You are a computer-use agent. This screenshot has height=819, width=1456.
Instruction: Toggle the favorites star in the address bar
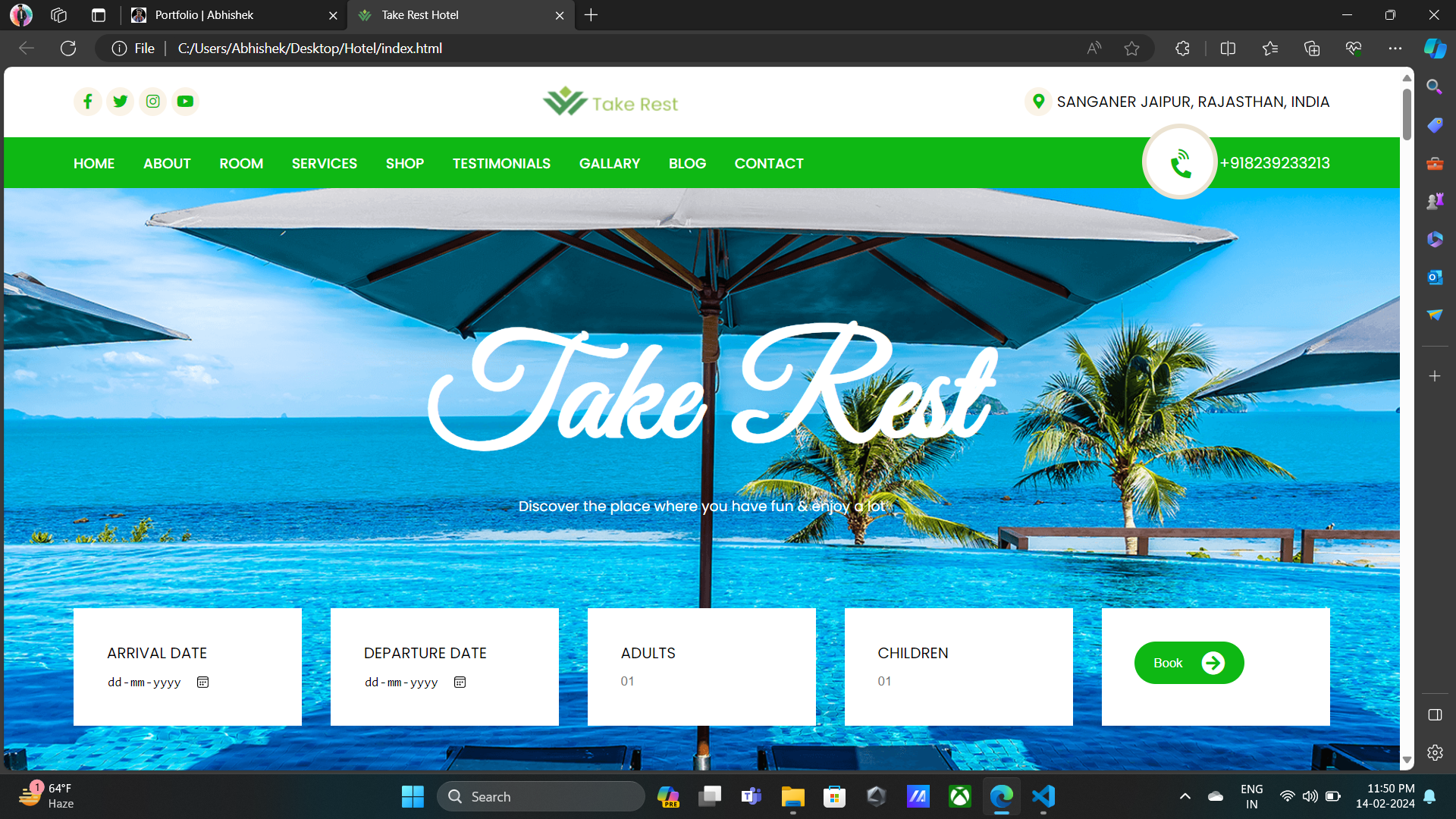coord(1132,48)
